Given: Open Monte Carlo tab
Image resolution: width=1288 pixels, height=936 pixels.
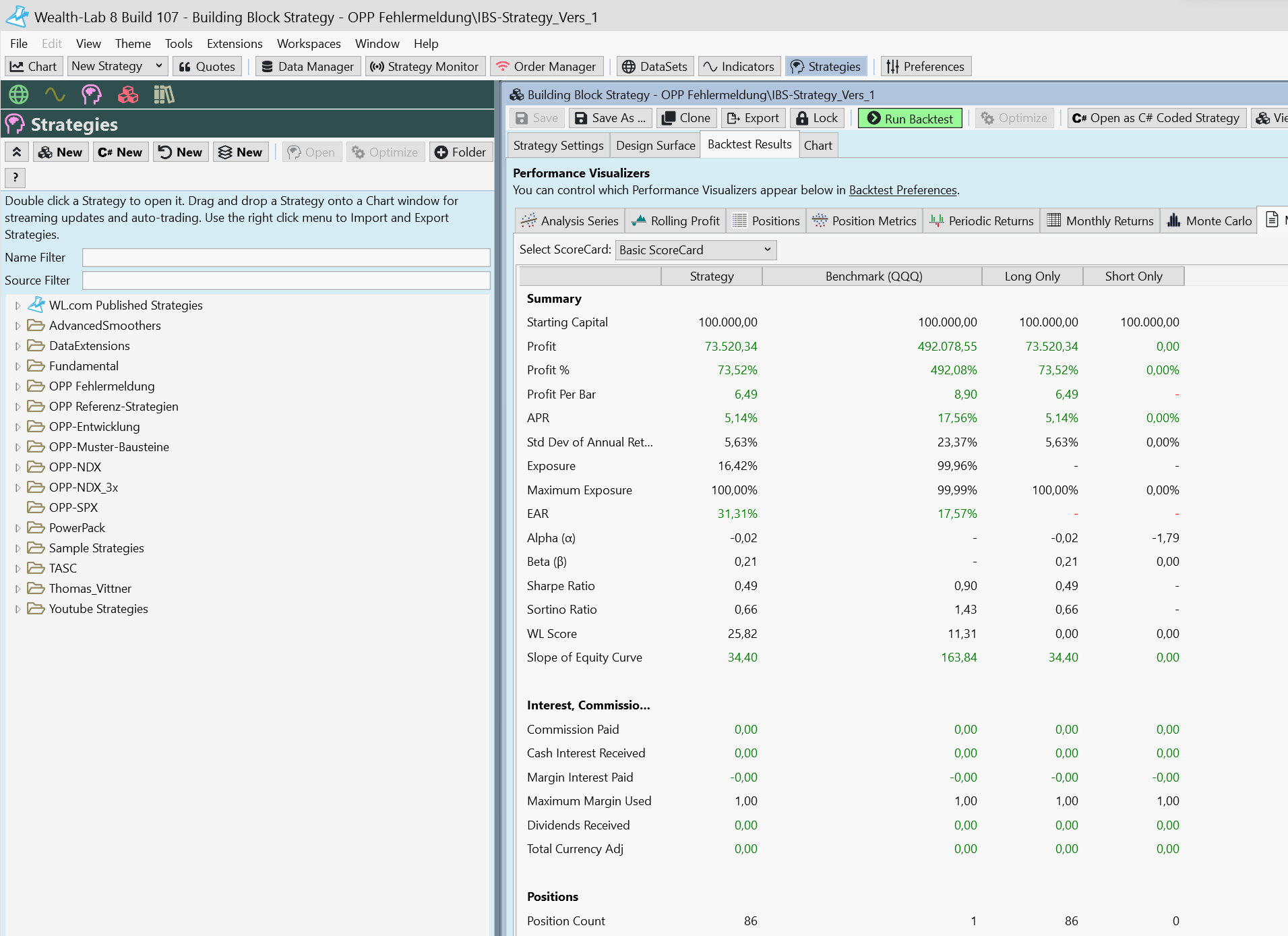Looking at the screenshot, I should tap(1209, 221).
